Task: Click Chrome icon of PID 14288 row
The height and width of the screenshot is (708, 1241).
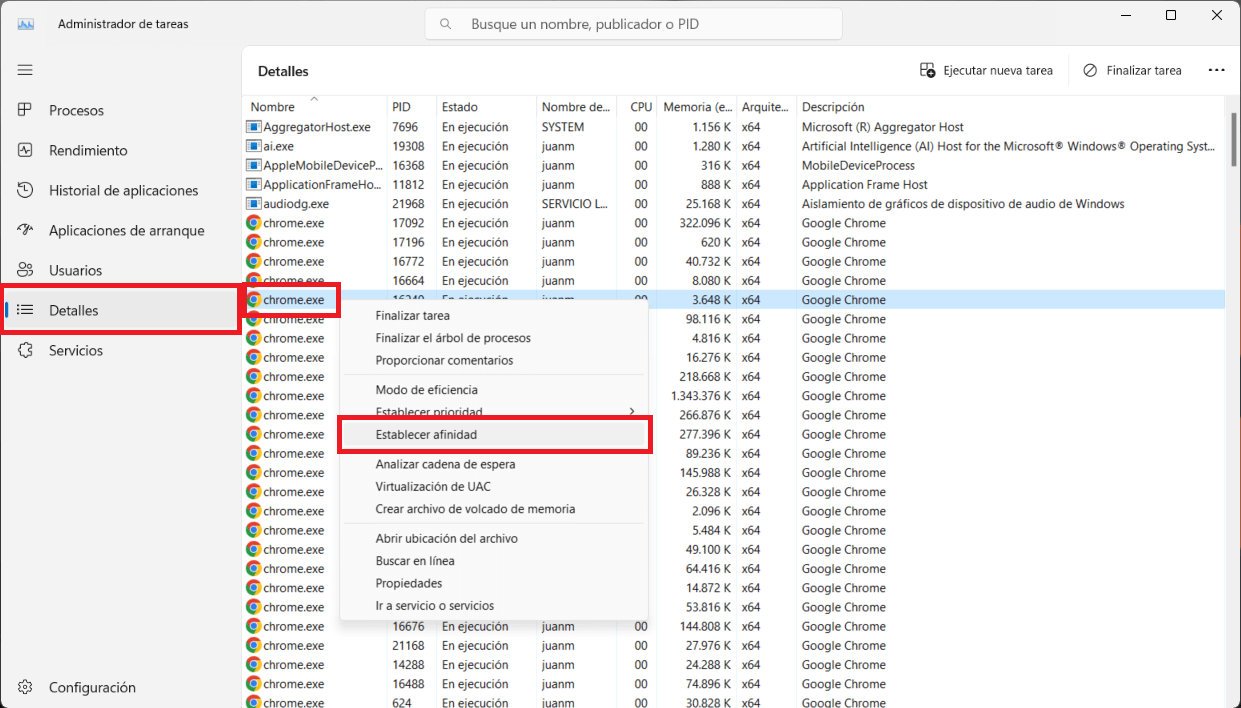Action: click(x=253, y=664)
